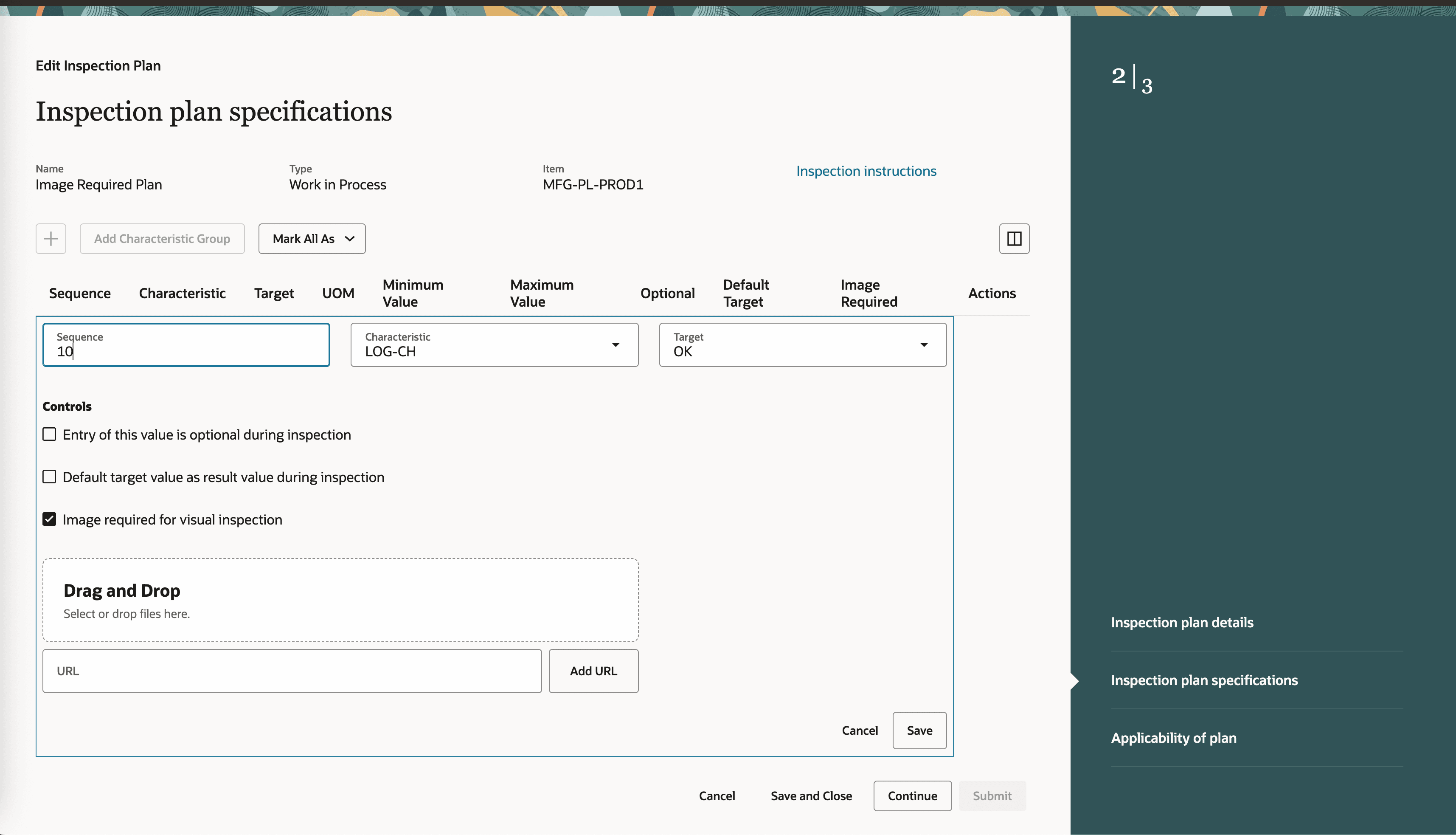The width and height of the screenshot is (1456, 835).
Task: Cancel the row edit
Action: 860,730
